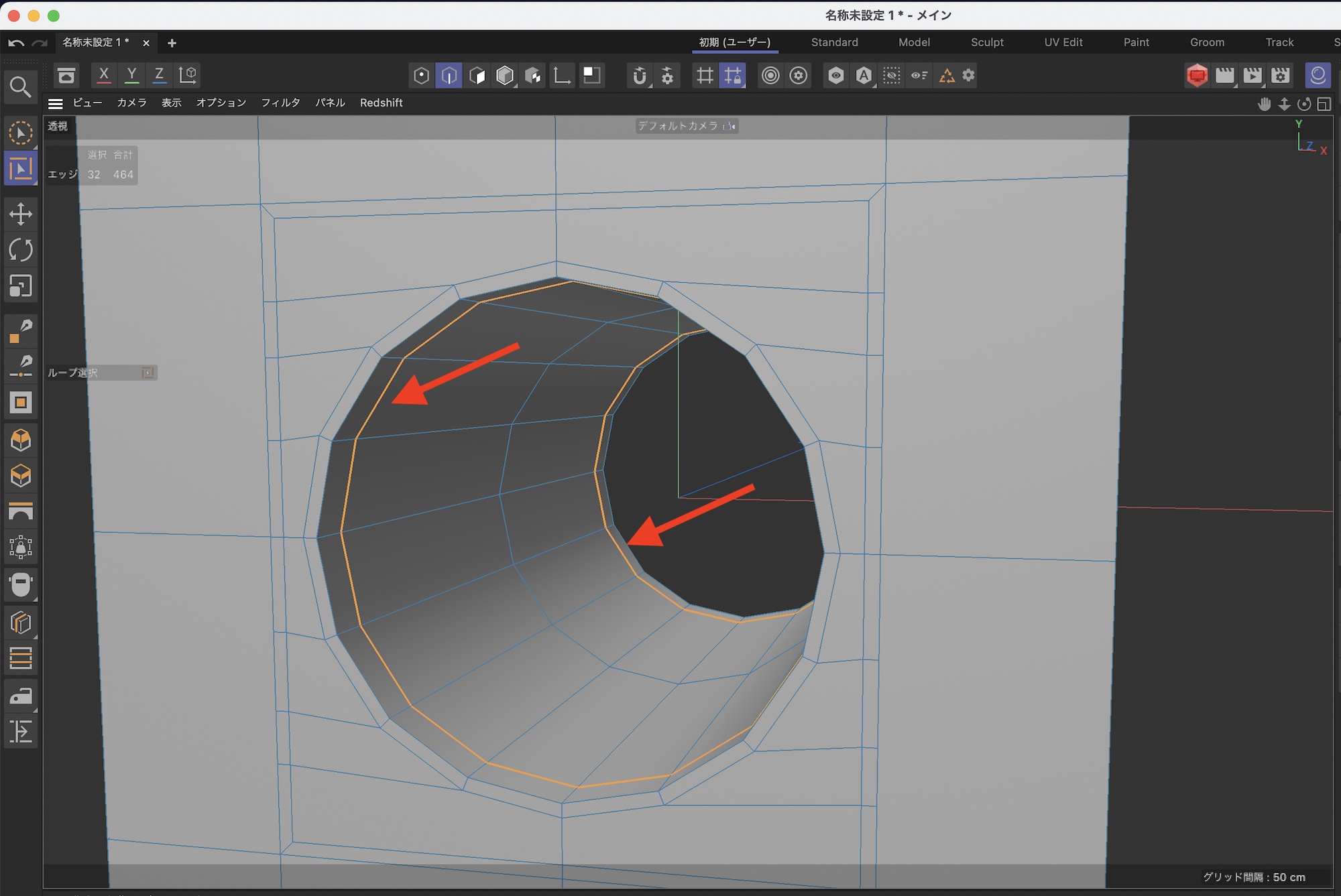Select the Scale tool

pos(21,287)
